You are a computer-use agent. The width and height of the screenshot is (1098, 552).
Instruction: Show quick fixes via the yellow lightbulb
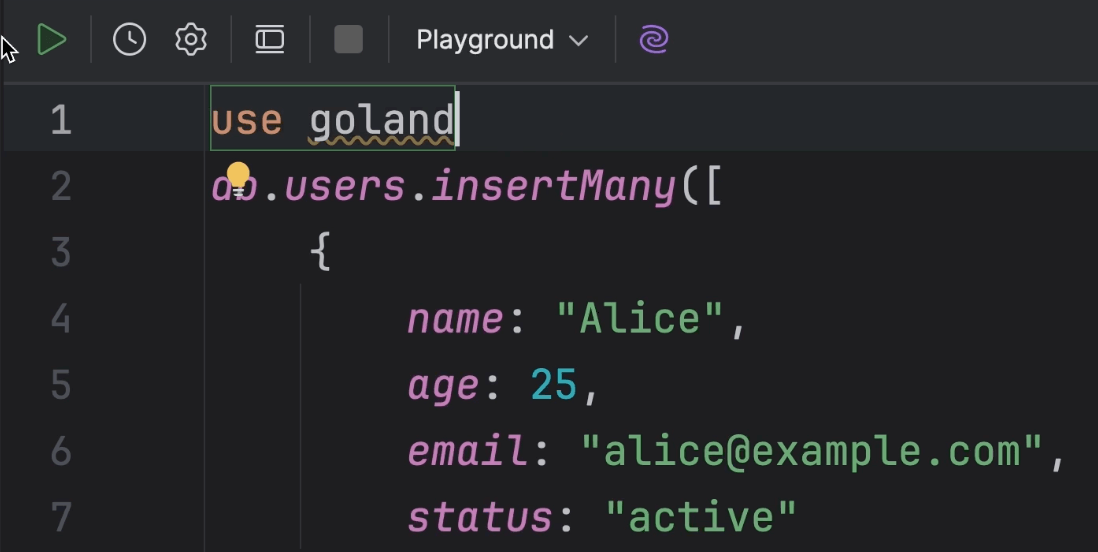[237, 177]
